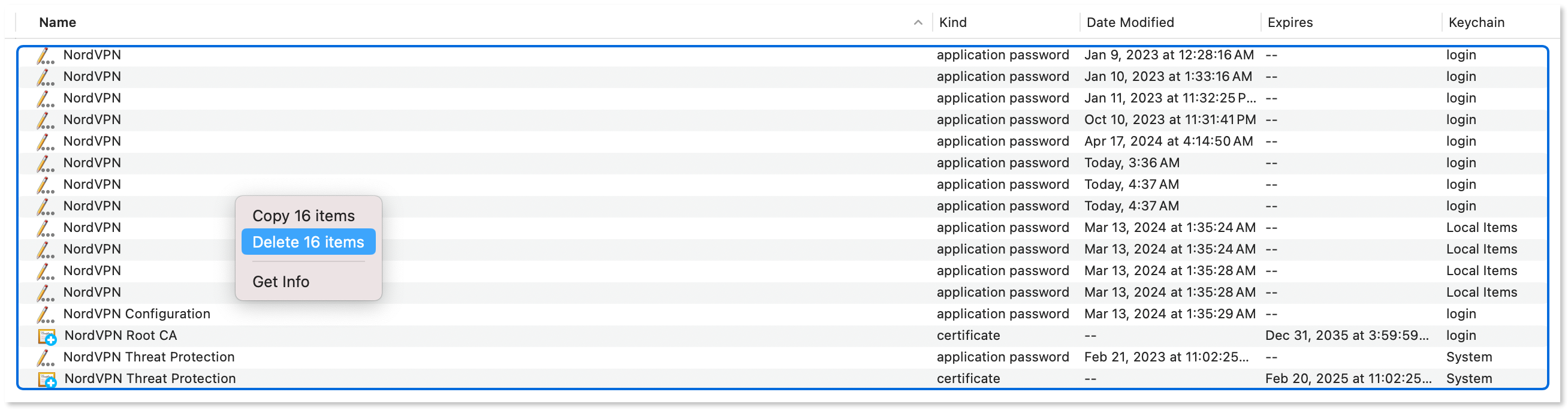Screen dimensions: 1568x410
Task: Click the key icon on the NordVPN row from Apr 17, 2024
Action: [x=46, y=140]
